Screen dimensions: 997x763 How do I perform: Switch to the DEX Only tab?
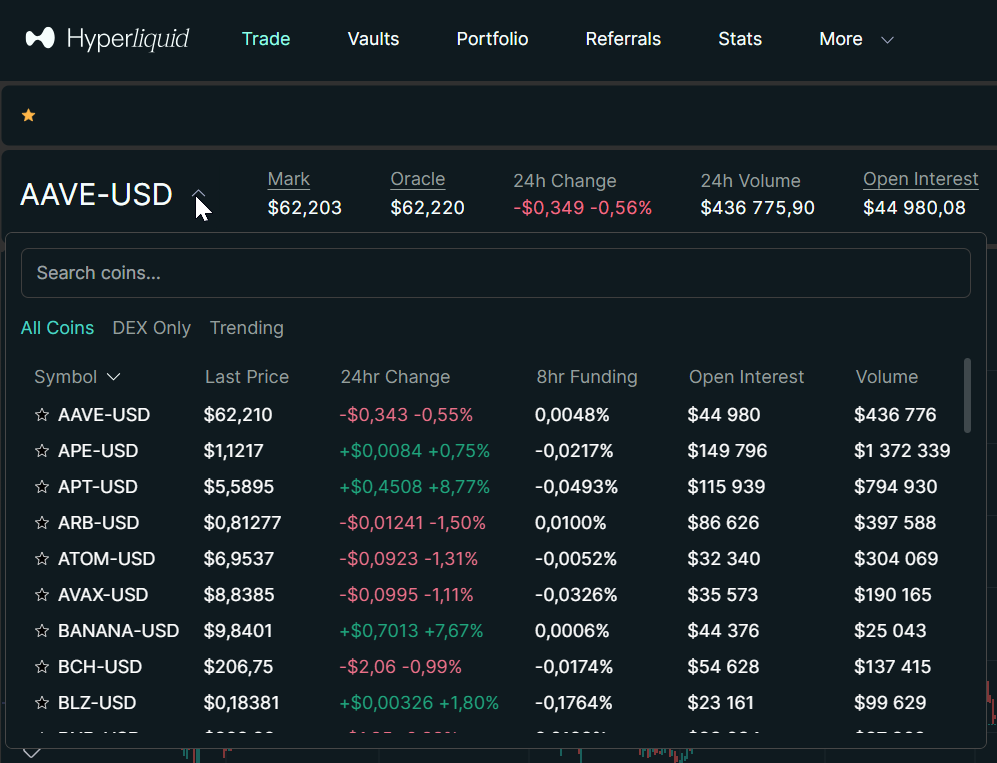point(151,328)
